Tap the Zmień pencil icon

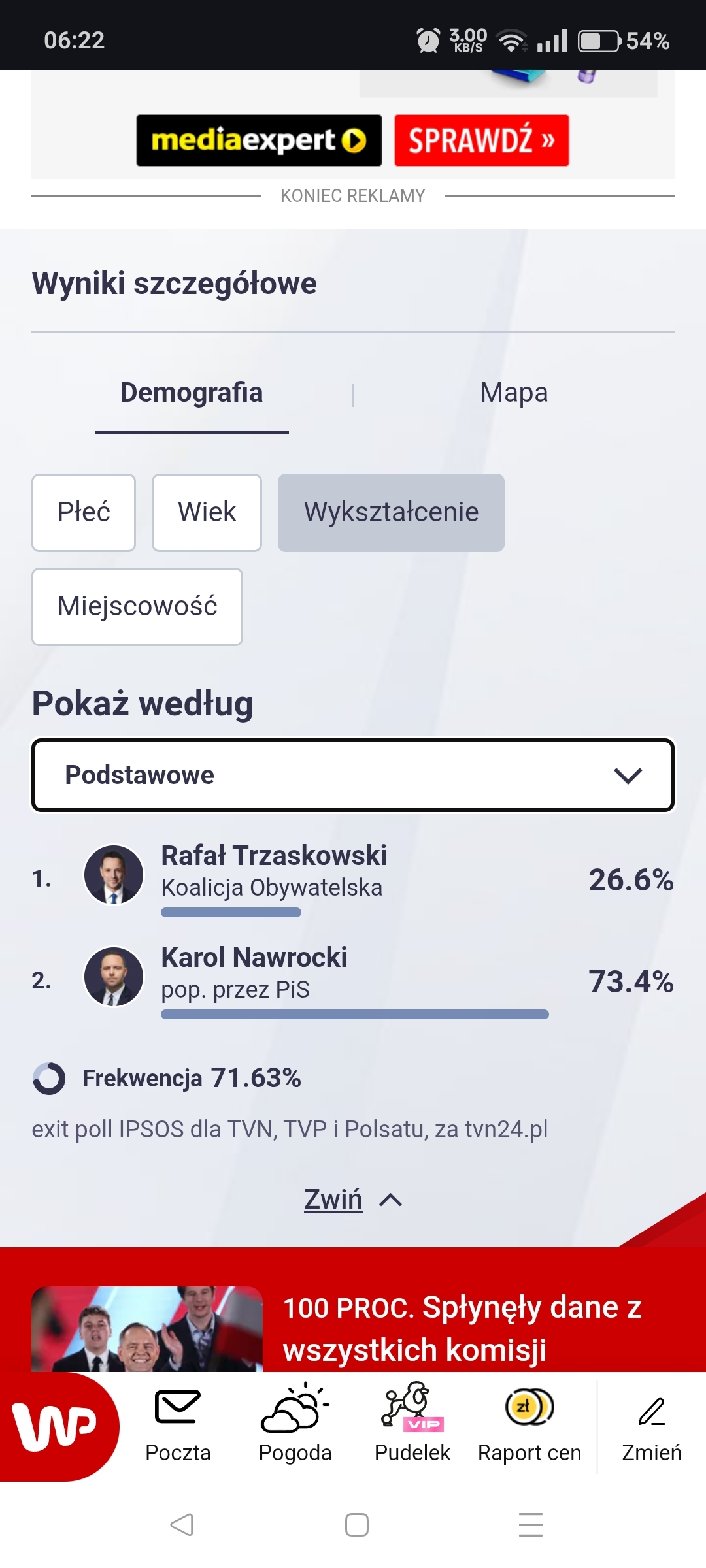(651, 1411)
